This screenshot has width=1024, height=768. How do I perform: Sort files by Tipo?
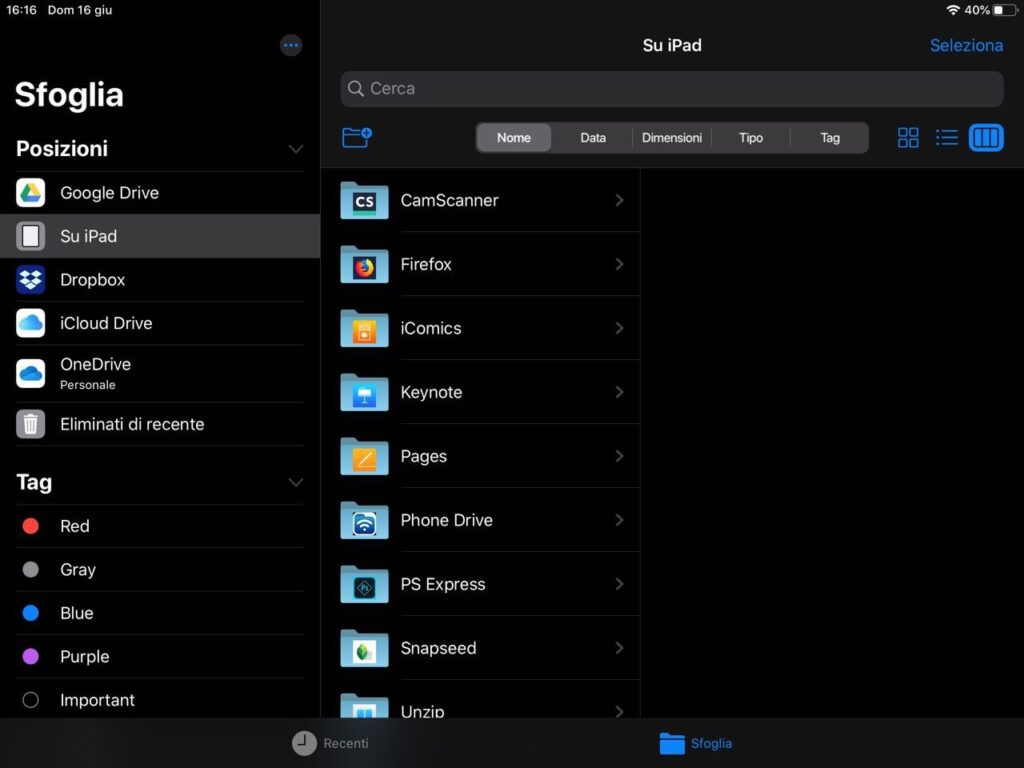[750, 137]
